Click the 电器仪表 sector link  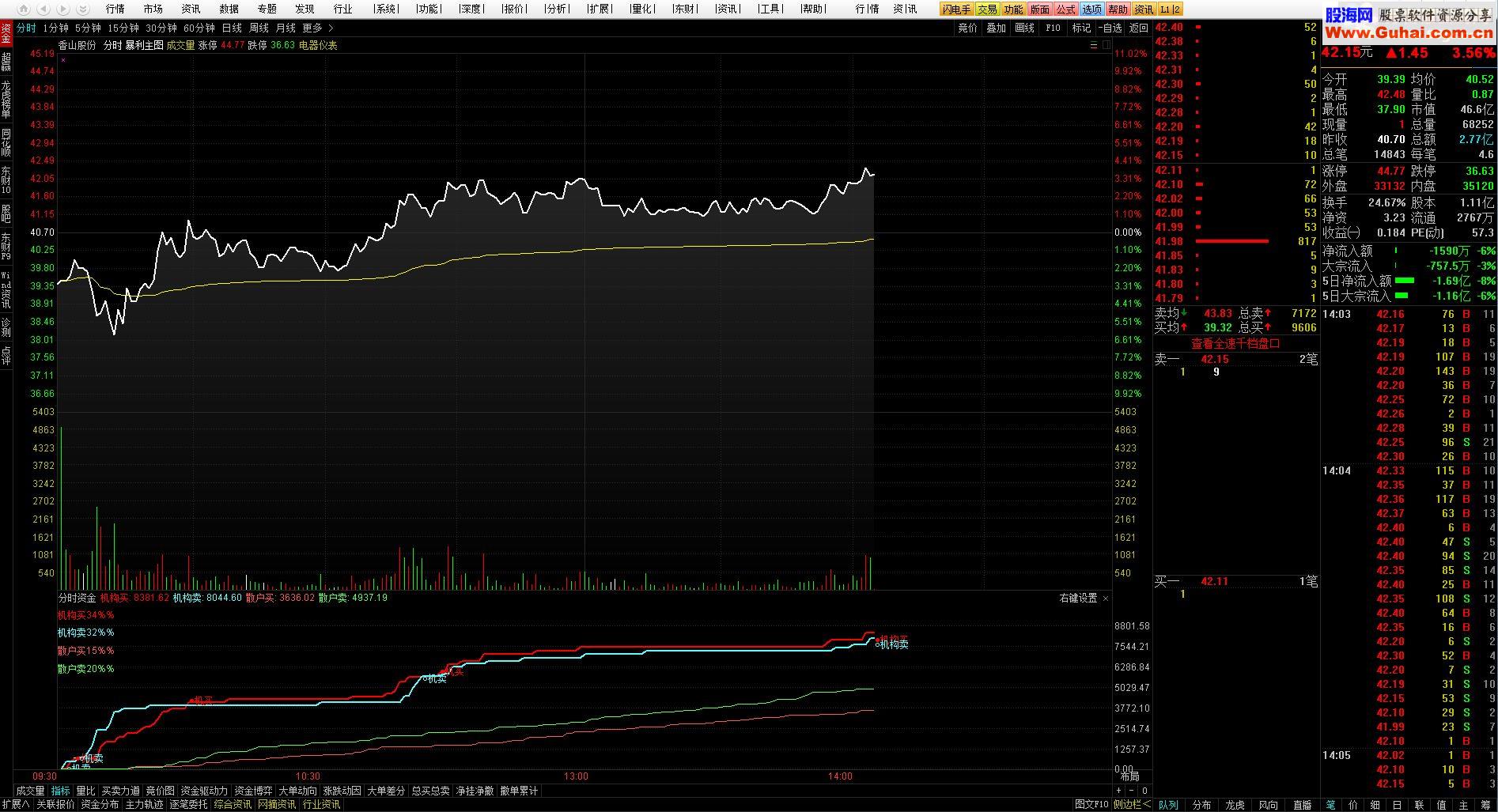click(x=318, y=45)
